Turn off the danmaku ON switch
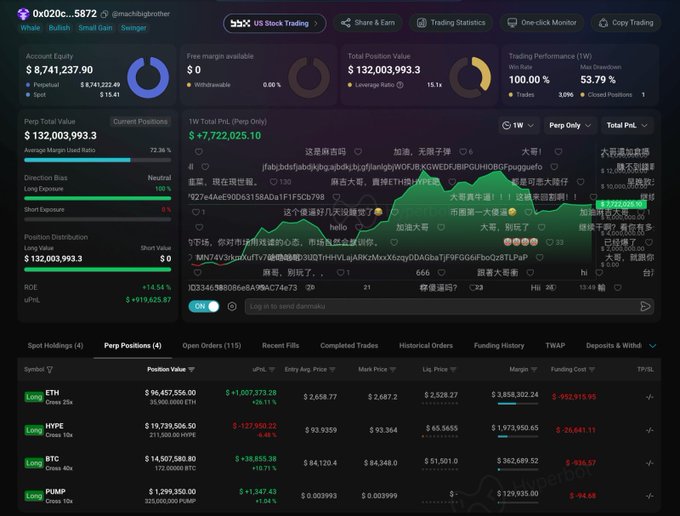 tap(204, 307)
